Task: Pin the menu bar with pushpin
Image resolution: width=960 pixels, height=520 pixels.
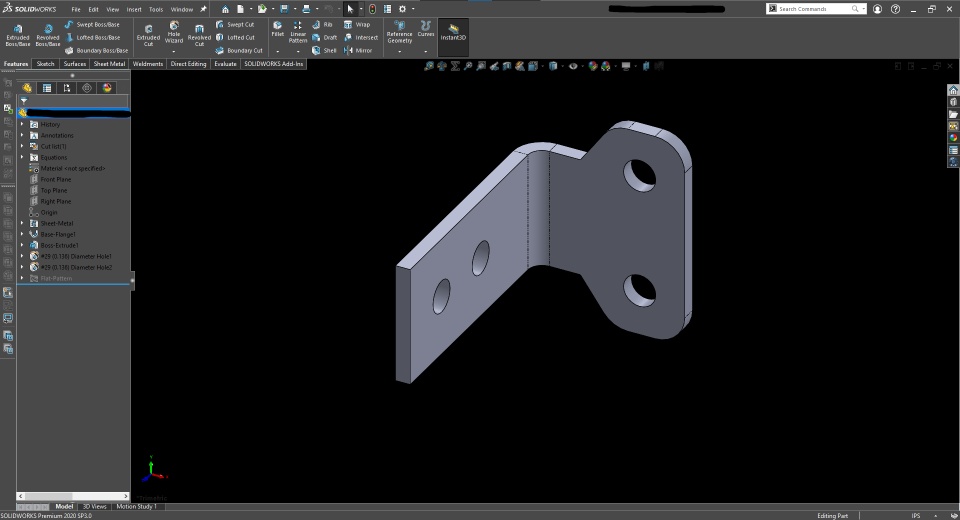Action: coord(203,9)
